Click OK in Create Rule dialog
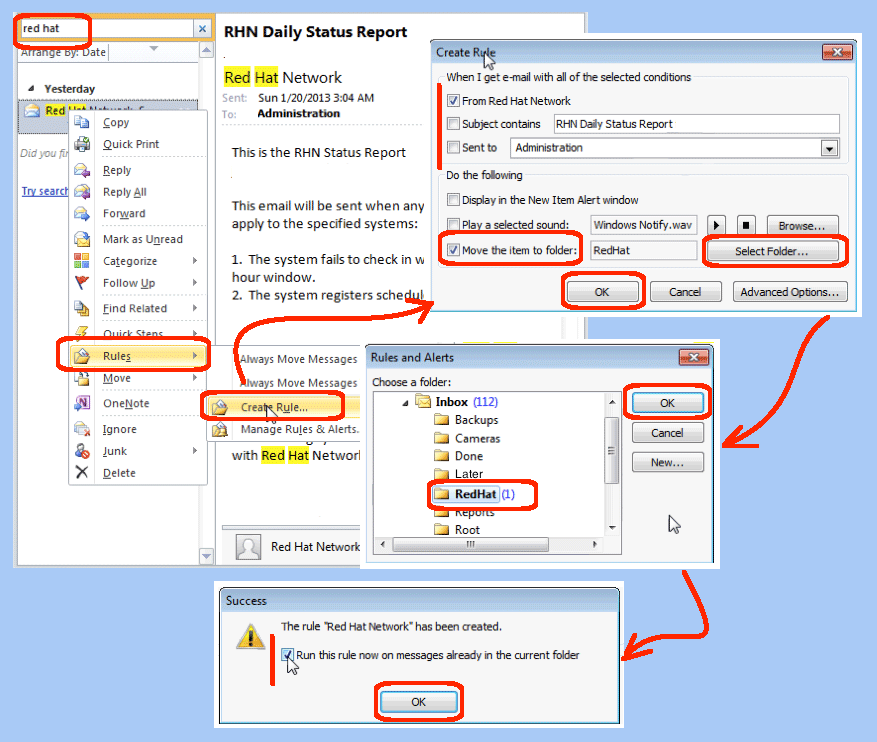 [602, 292]
